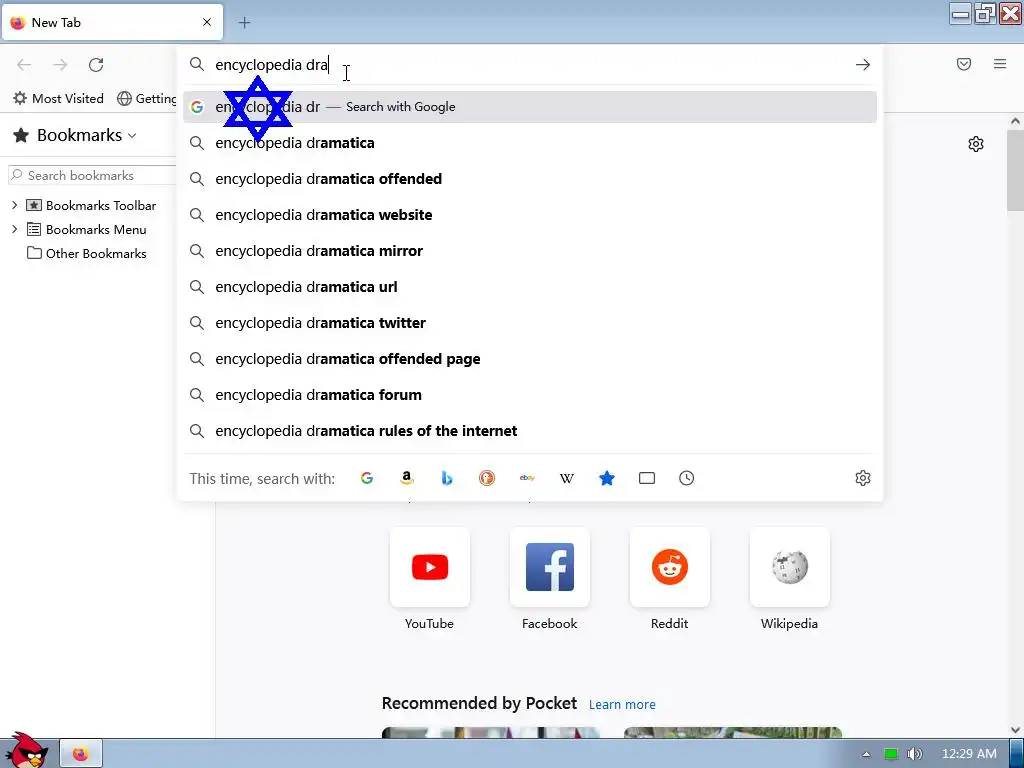
Task: Go forward to the next page
Action: 60,65
